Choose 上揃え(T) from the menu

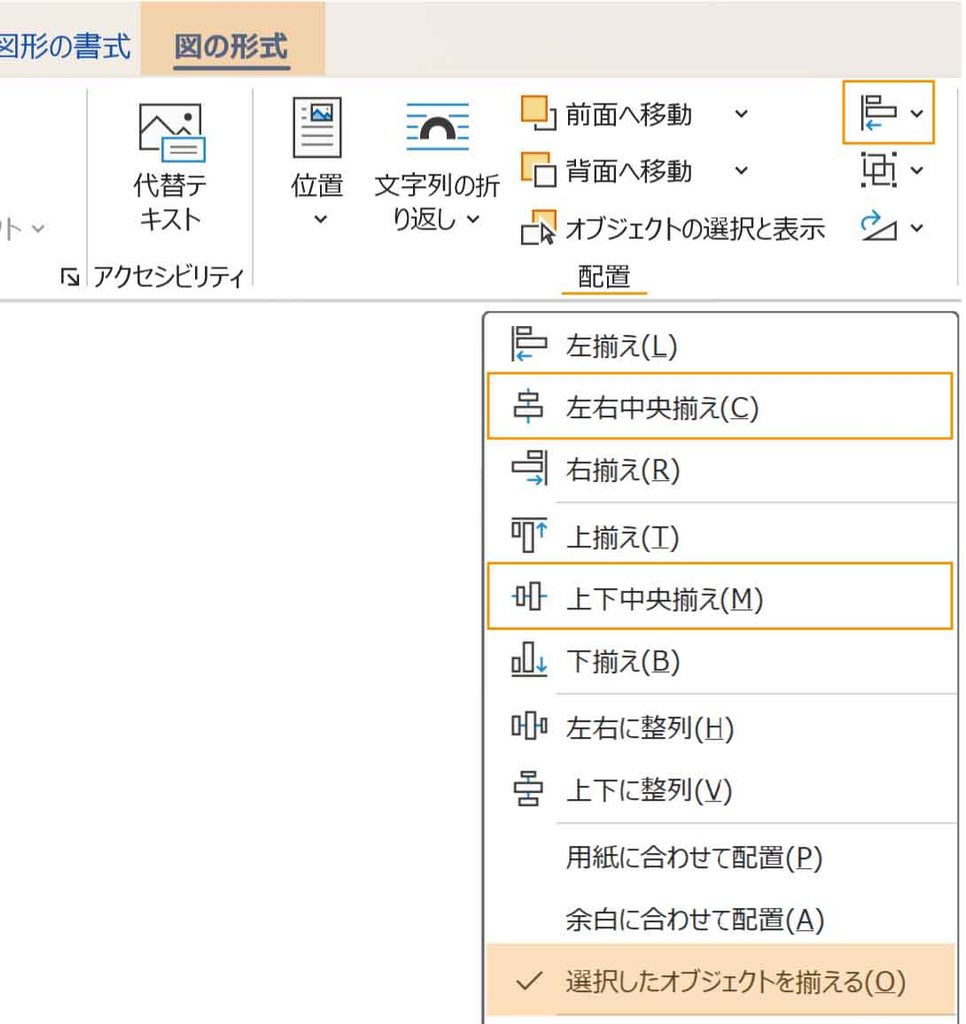coord(720,535)
